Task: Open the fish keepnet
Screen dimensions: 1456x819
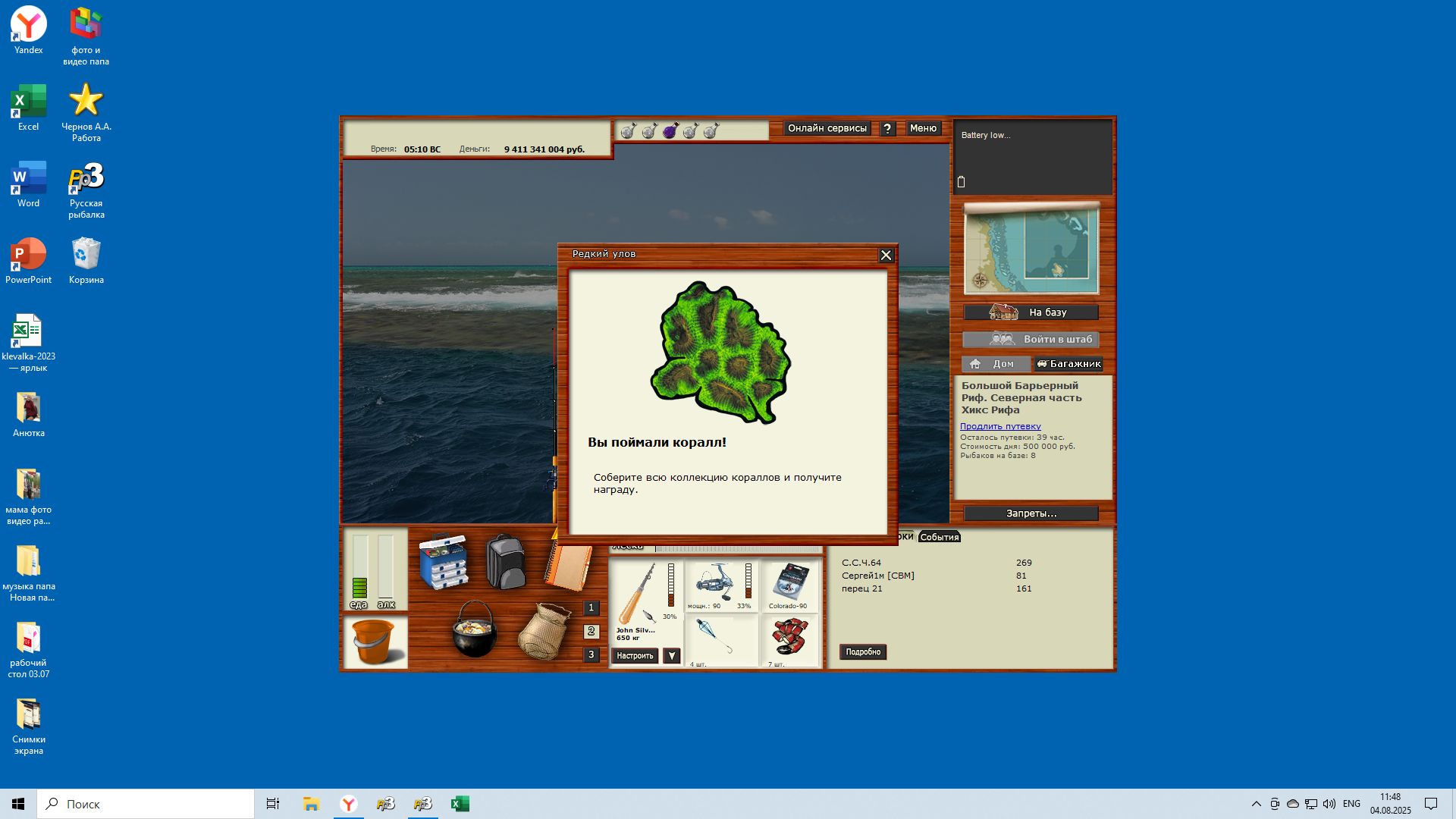Action: 544,632
